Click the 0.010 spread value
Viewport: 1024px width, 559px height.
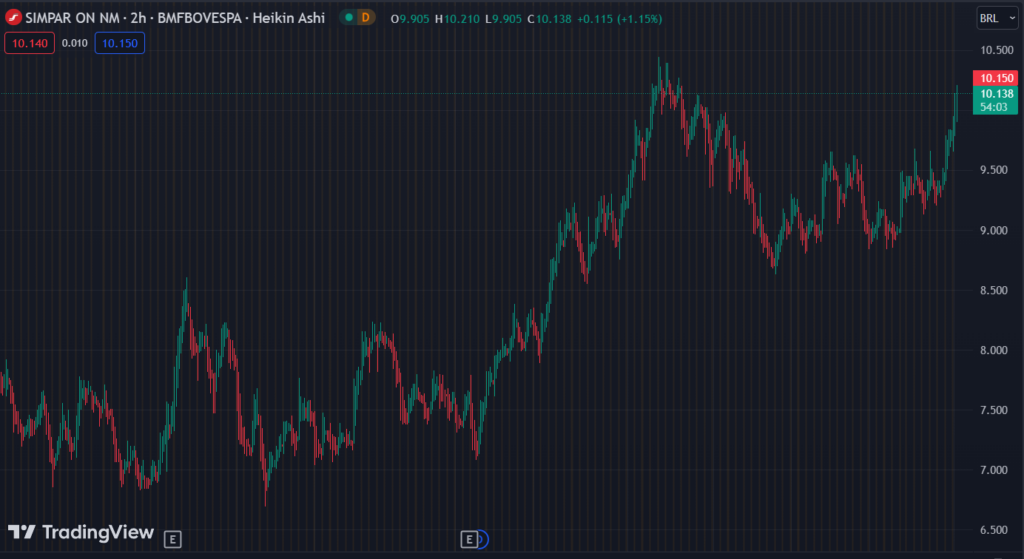pyautogui.click(x=74, y=43)
